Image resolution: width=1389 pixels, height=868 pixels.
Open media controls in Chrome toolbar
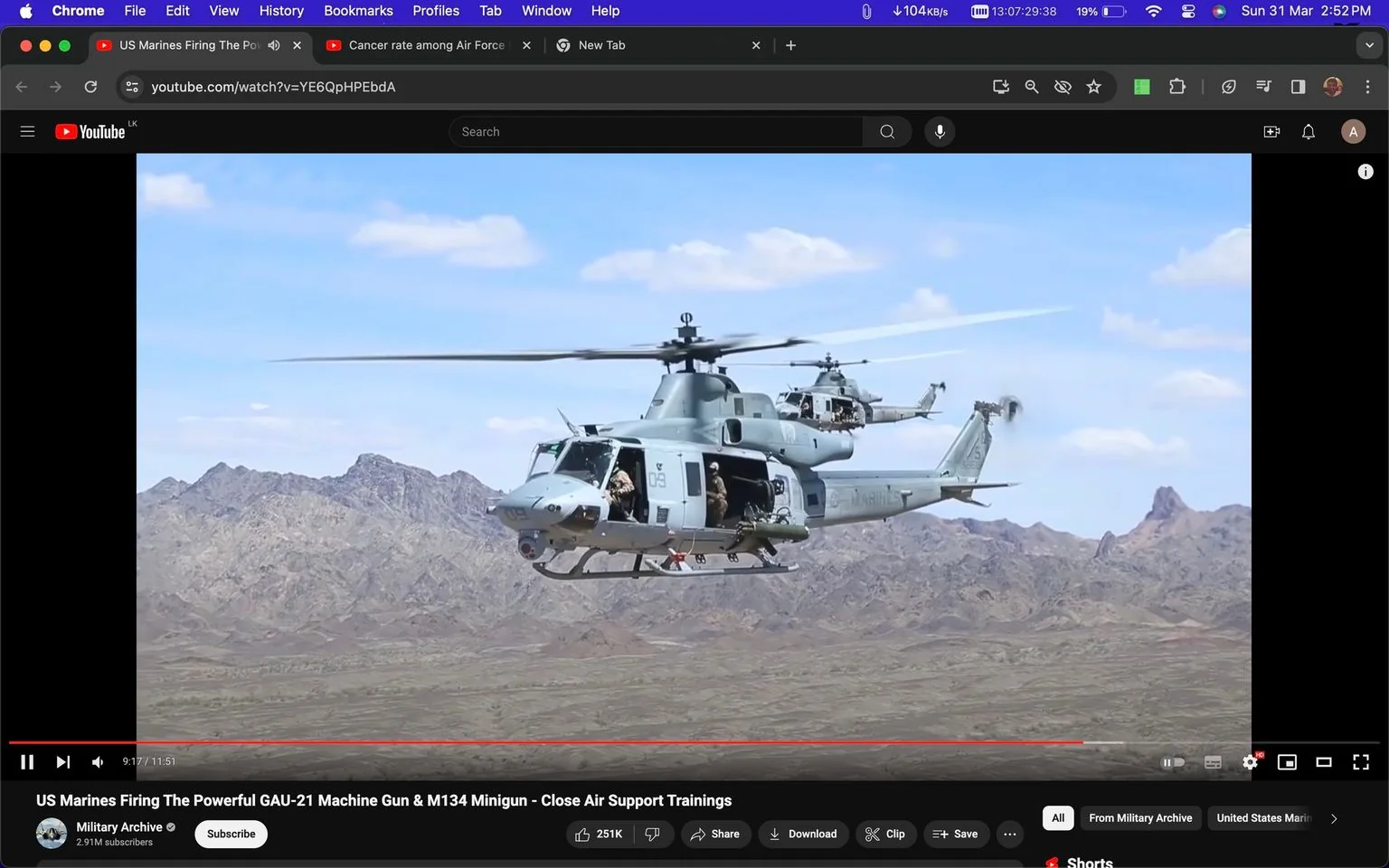1263,87
